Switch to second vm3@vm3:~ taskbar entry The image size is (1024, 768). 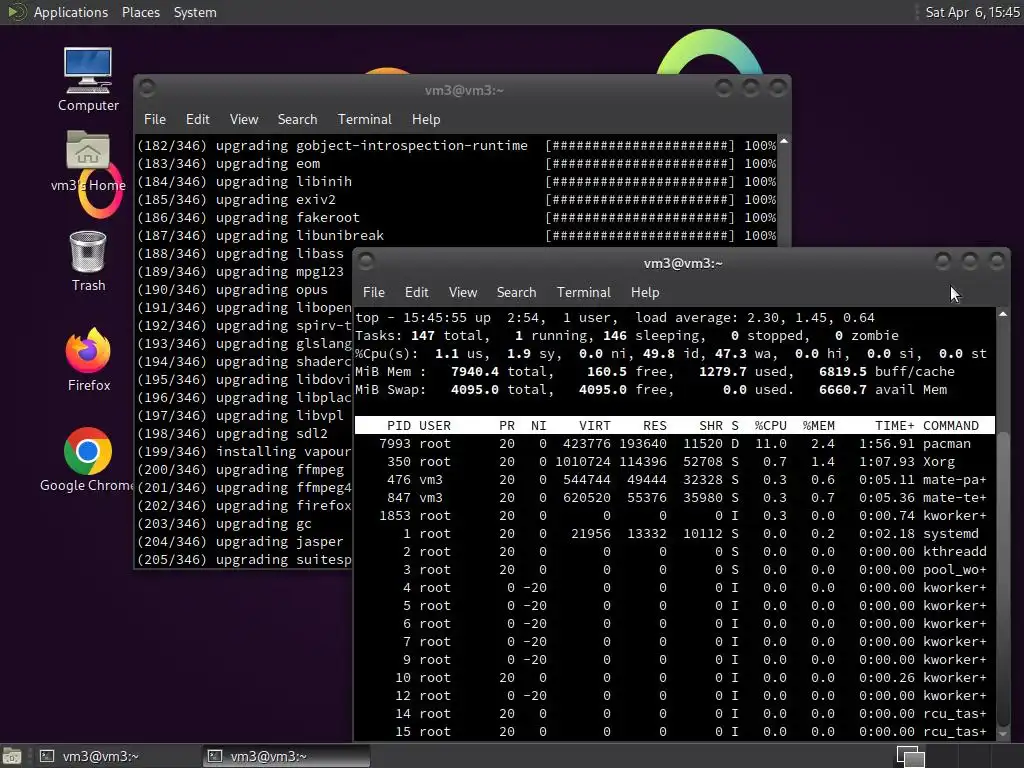pyautogui.click(x=285, y=756)
